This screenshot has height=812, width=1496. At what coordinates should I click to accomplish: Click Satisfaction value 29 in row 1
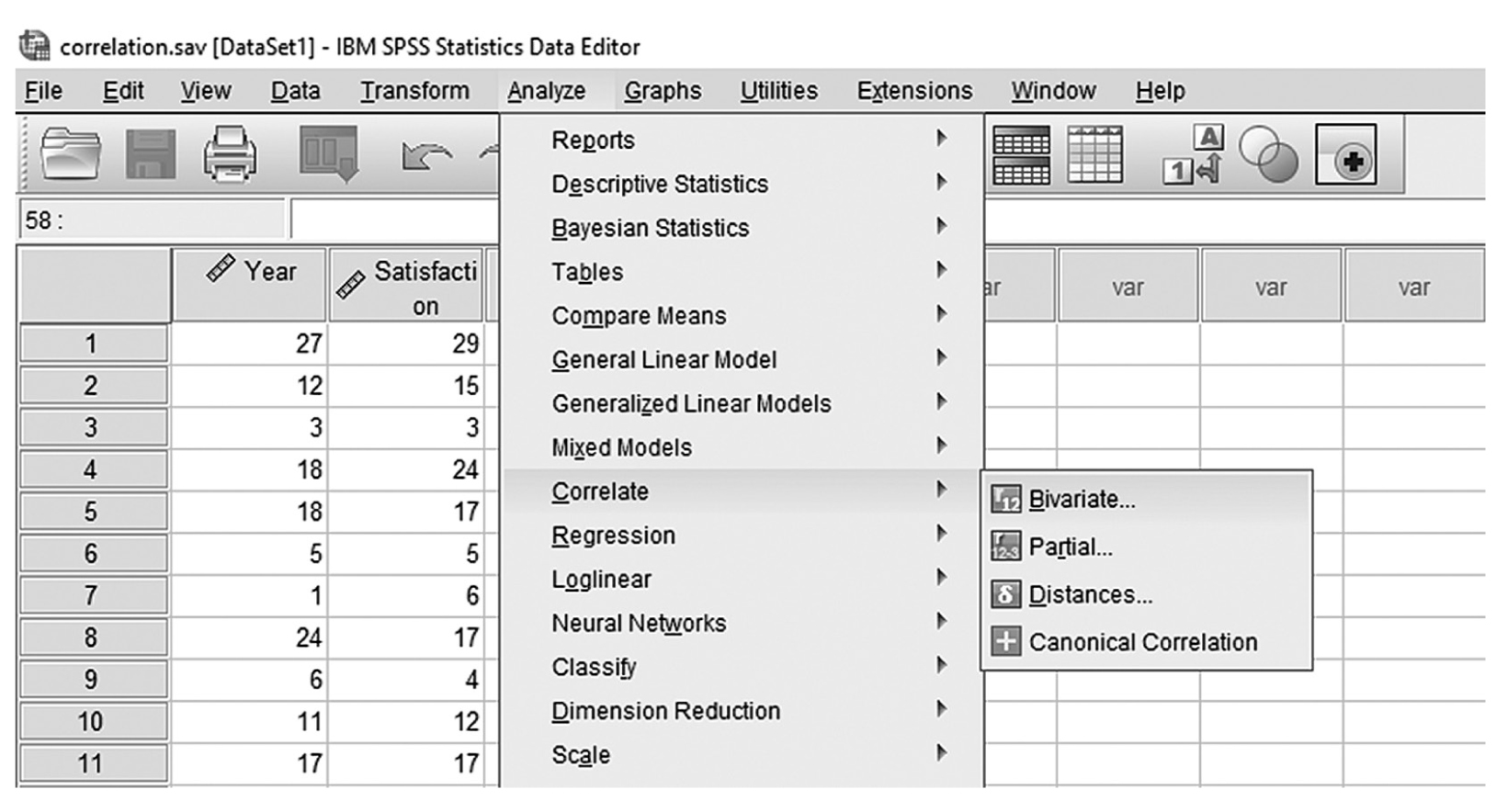pos(406,344)
